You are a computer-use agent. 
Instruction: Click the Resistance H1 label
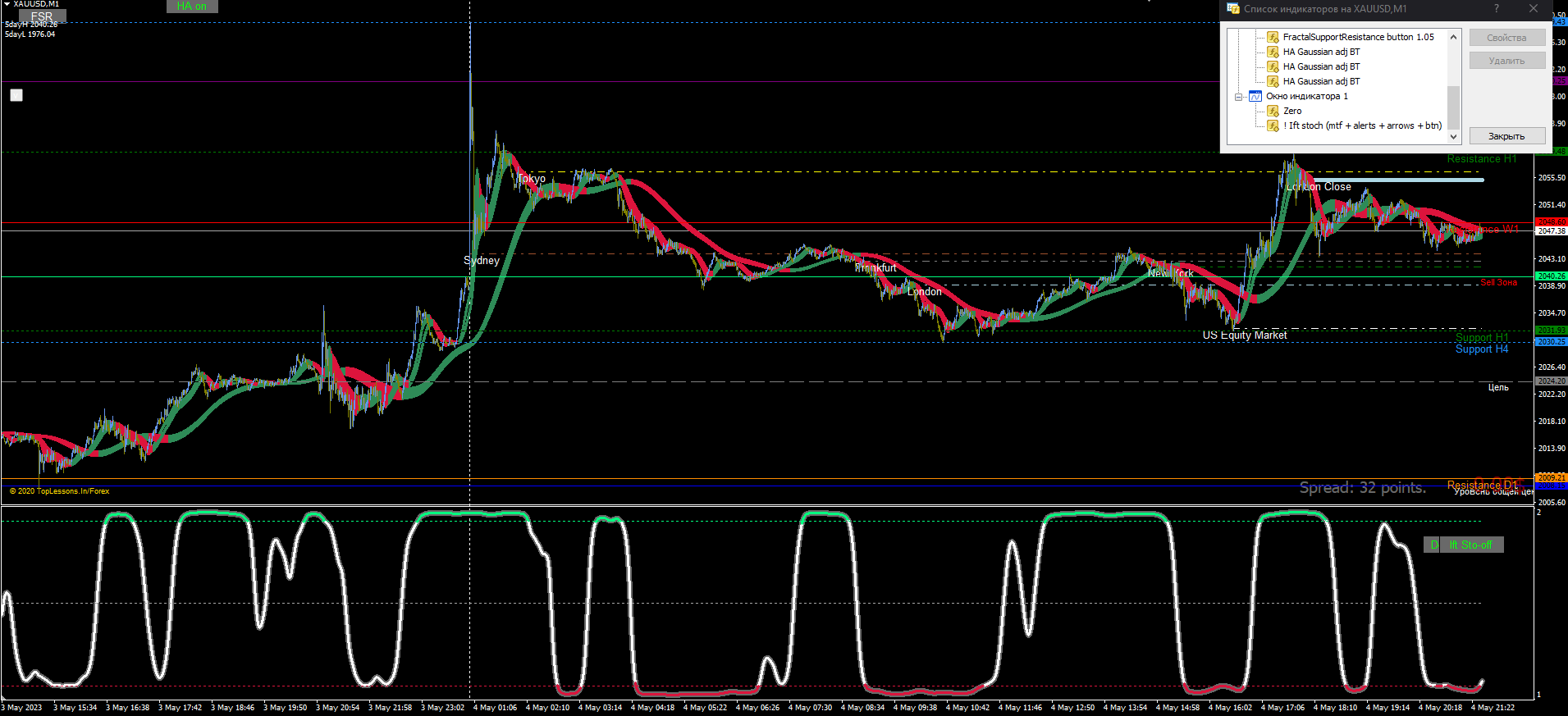point(1482,159)
